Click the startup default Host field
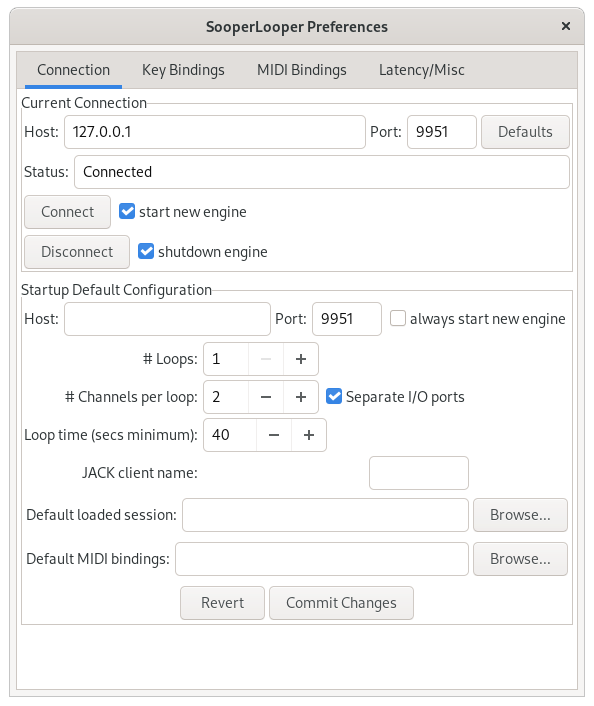 pos(168,319)
